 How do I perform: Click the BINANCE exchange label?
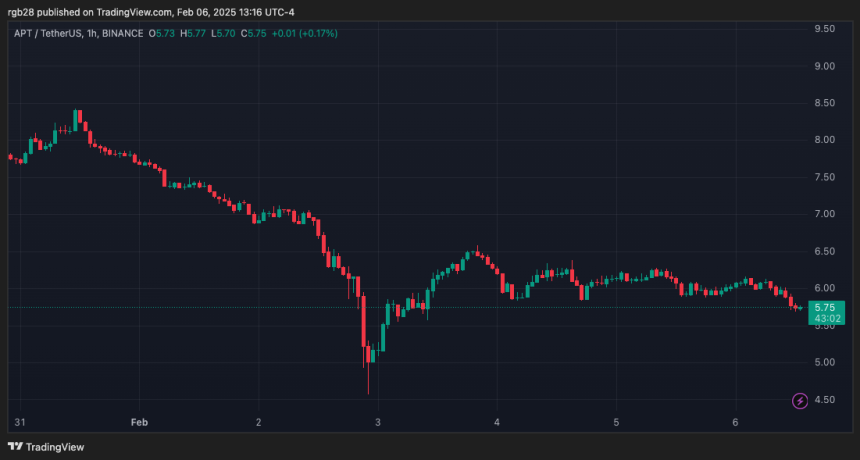(x=122, y=34)
